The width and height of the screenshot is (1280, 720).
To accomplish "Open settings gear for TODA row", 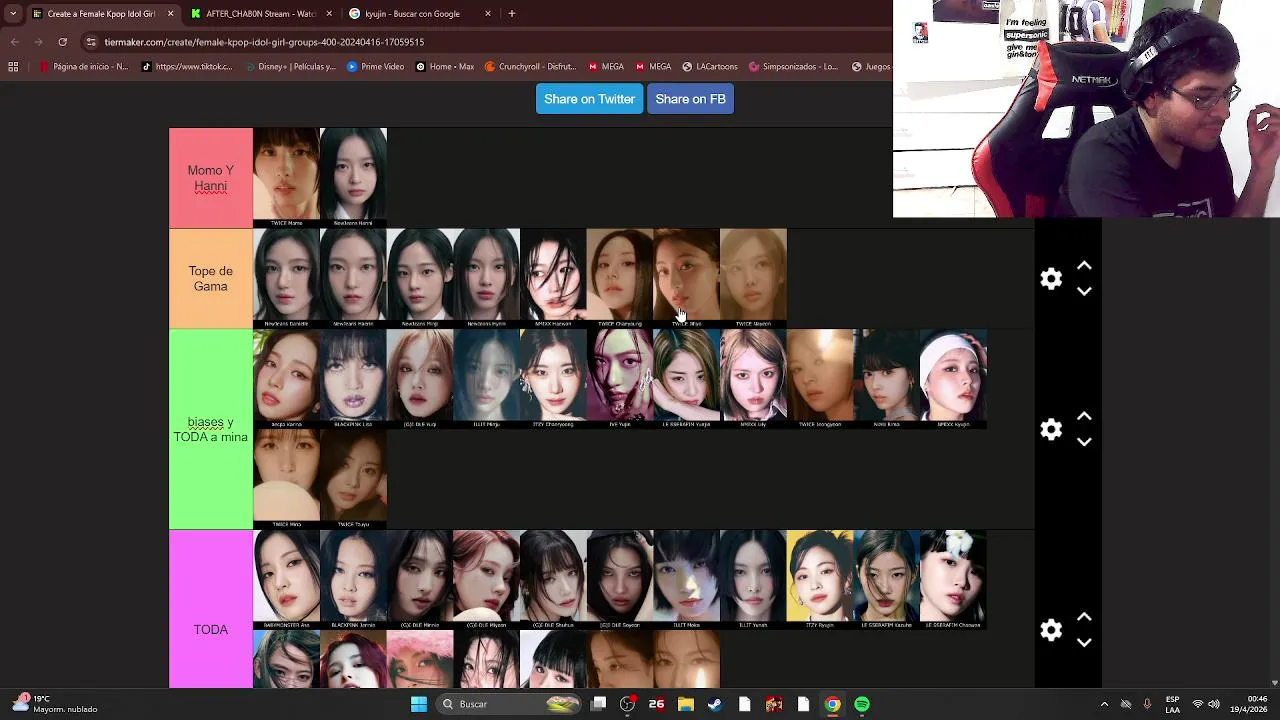I will coord(1051,630).
